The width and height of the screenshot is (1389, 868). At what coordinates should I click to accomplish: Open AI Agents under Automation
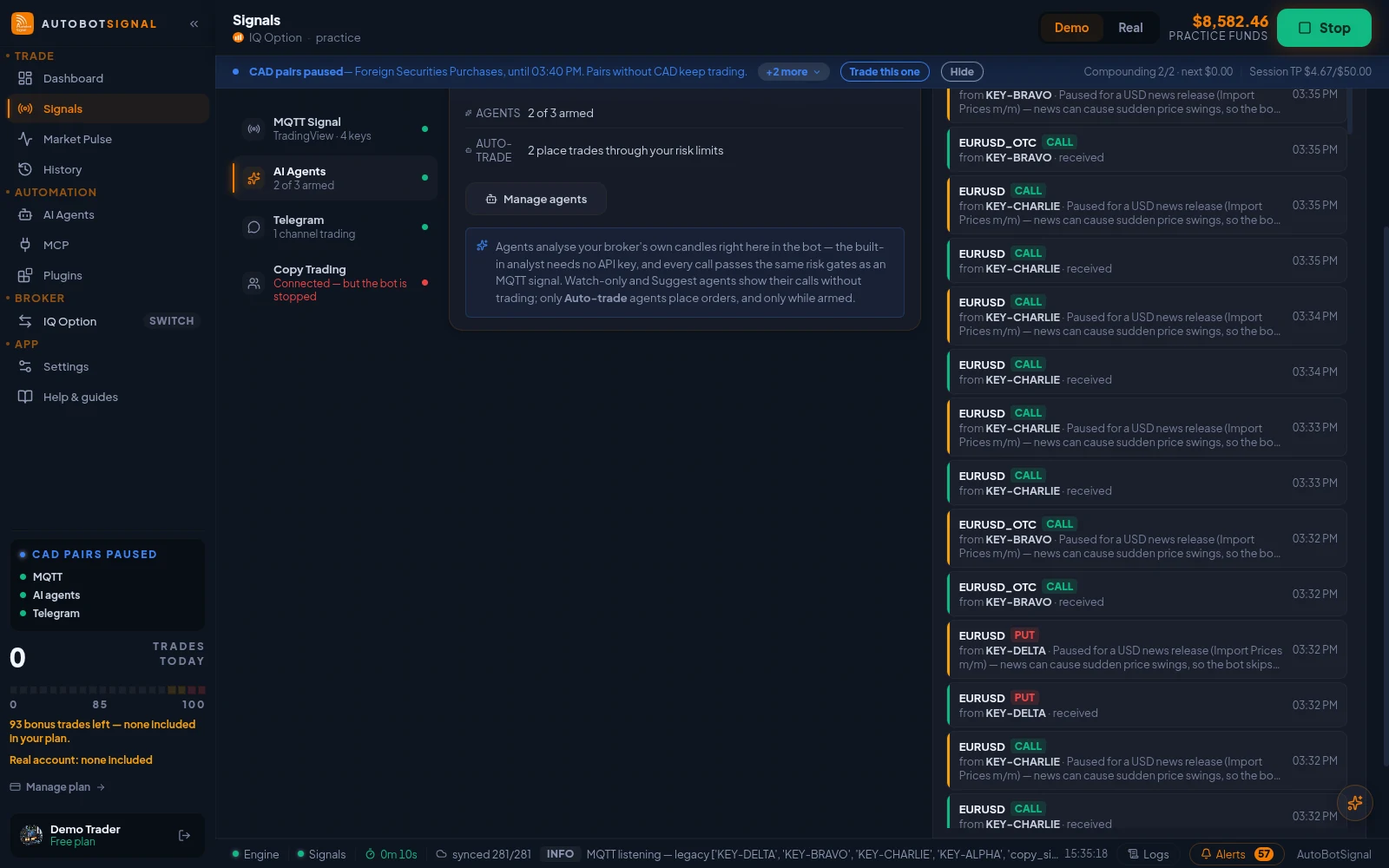click(x=108, y=214)
